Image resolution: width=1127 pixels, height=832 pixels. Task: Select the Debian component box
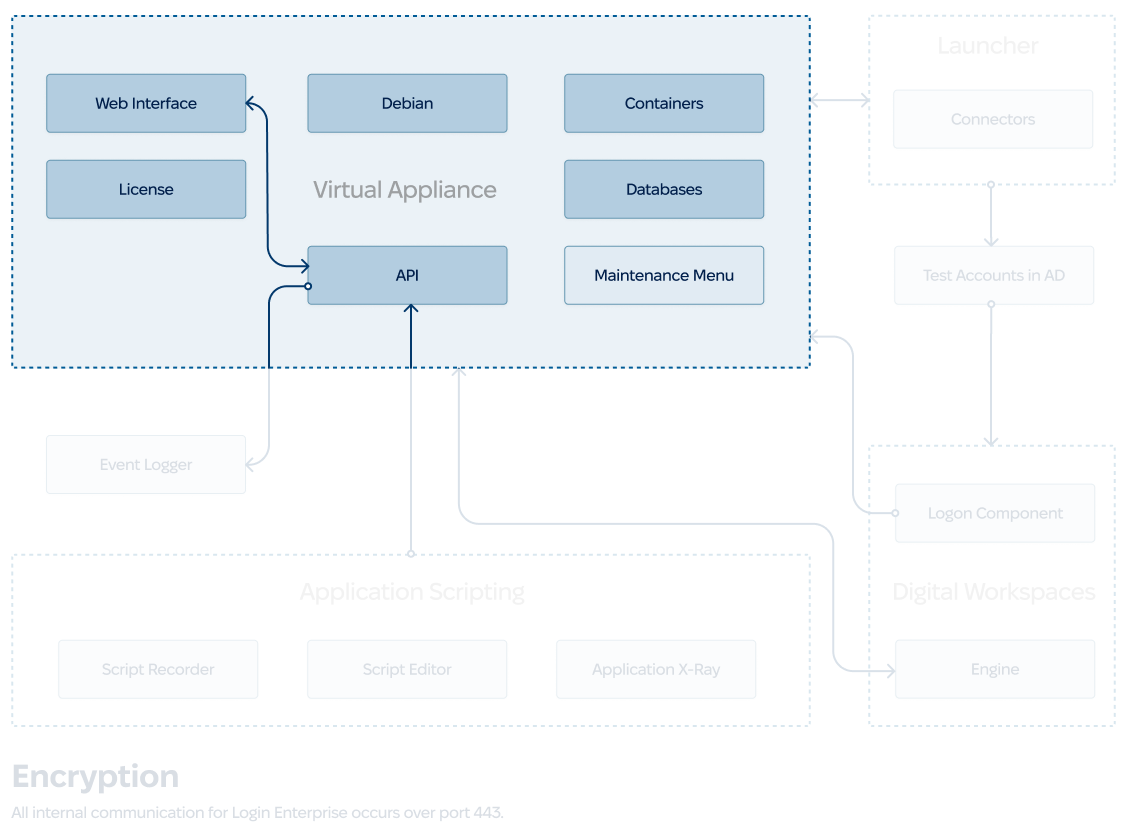[407, 103]
